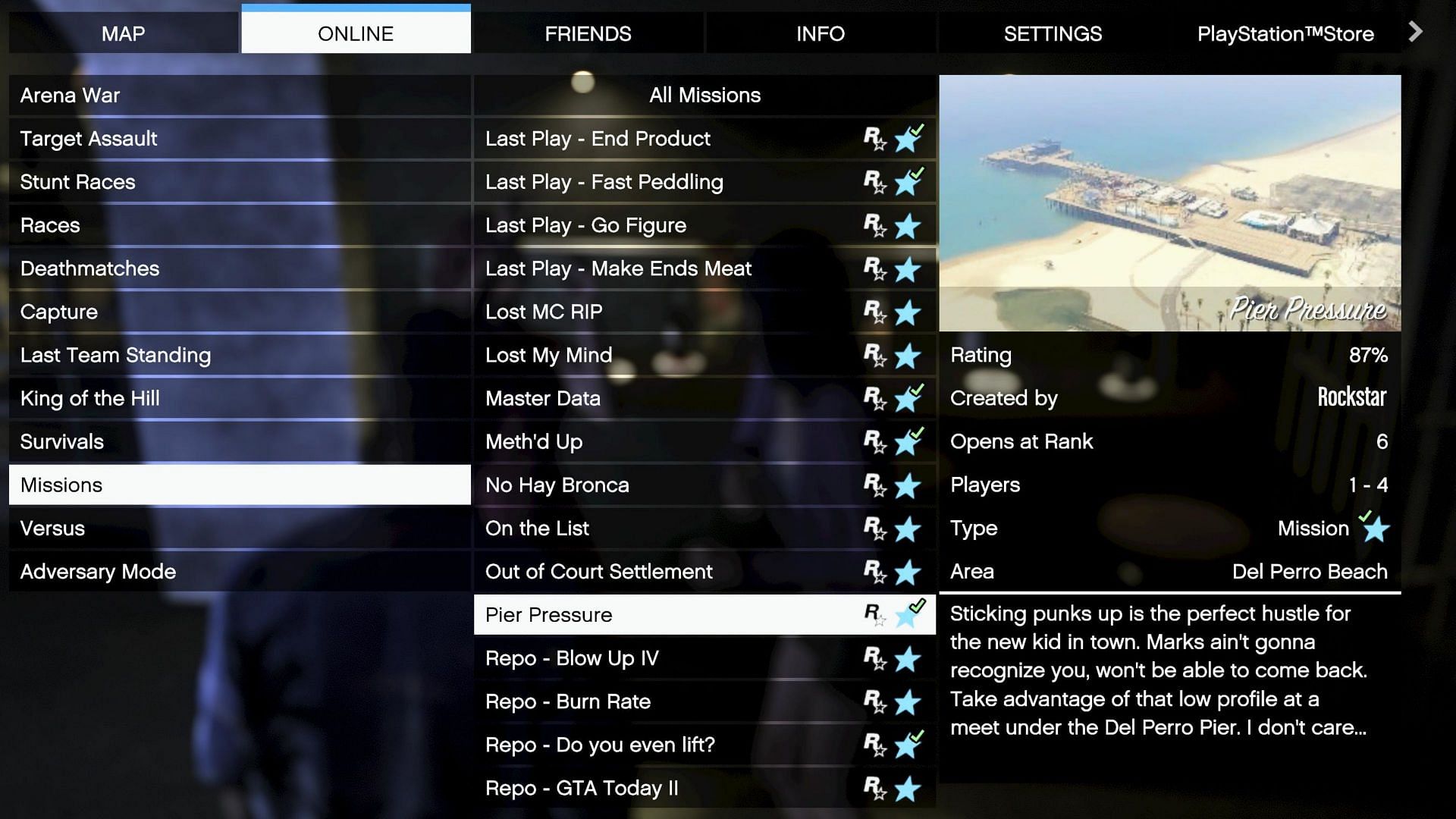Click the Mission type star icon
Screen dimensions: 1456x819
click(1376, 529)
